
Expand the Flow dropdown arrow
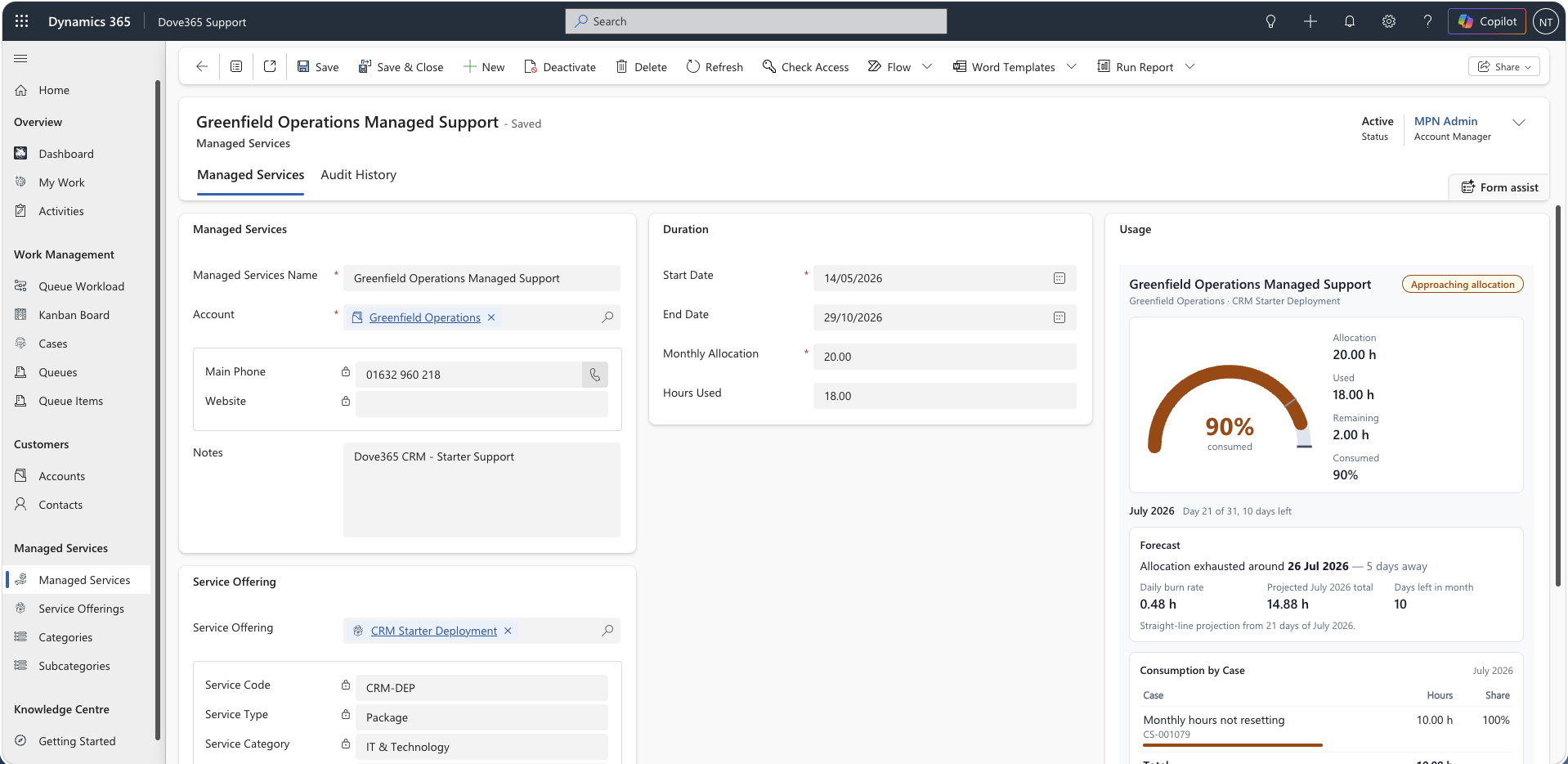[x=927, y=66]
